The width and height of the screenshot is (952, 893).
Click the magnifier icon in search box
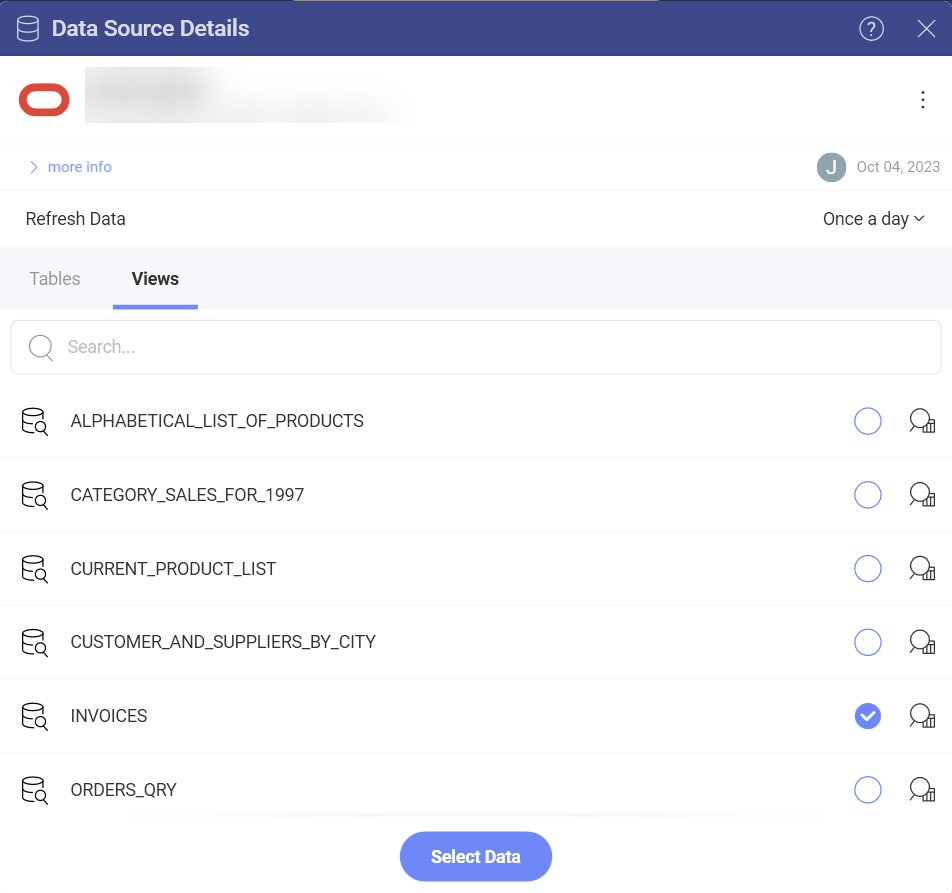(41, 348)
